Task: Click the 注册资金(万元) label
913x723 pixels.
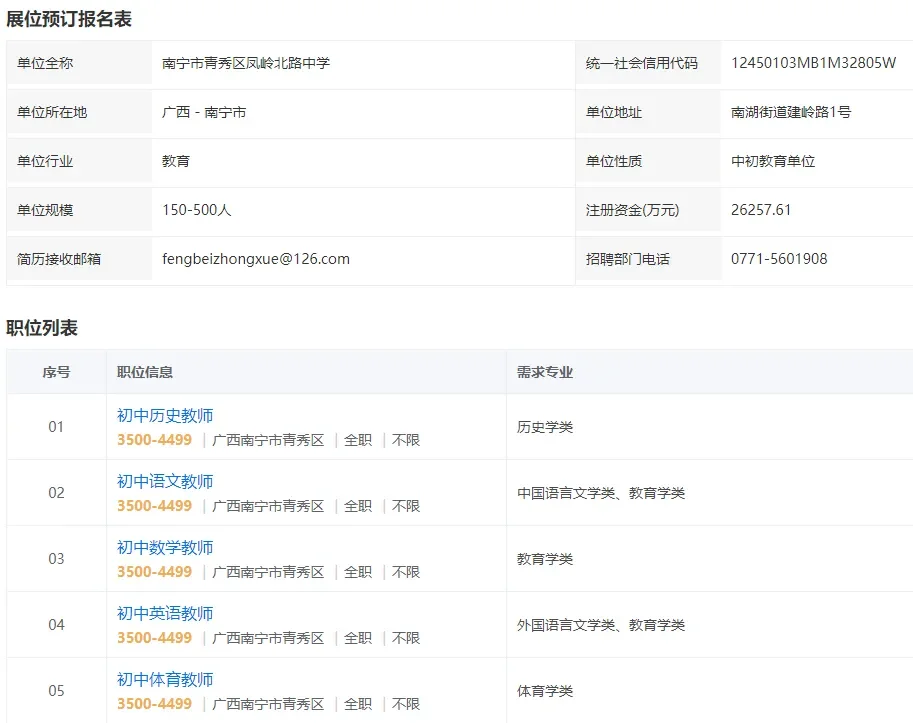Action: click(632, 210)
